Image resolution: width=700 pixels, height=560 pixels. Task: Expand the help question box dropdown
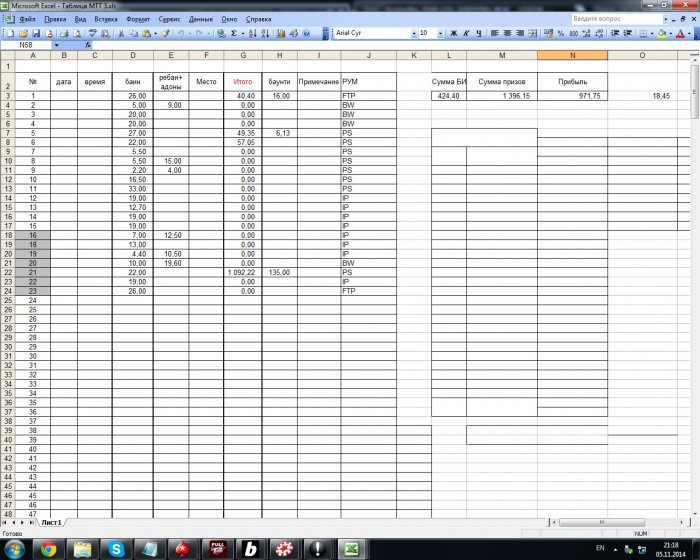click(666, 19)
